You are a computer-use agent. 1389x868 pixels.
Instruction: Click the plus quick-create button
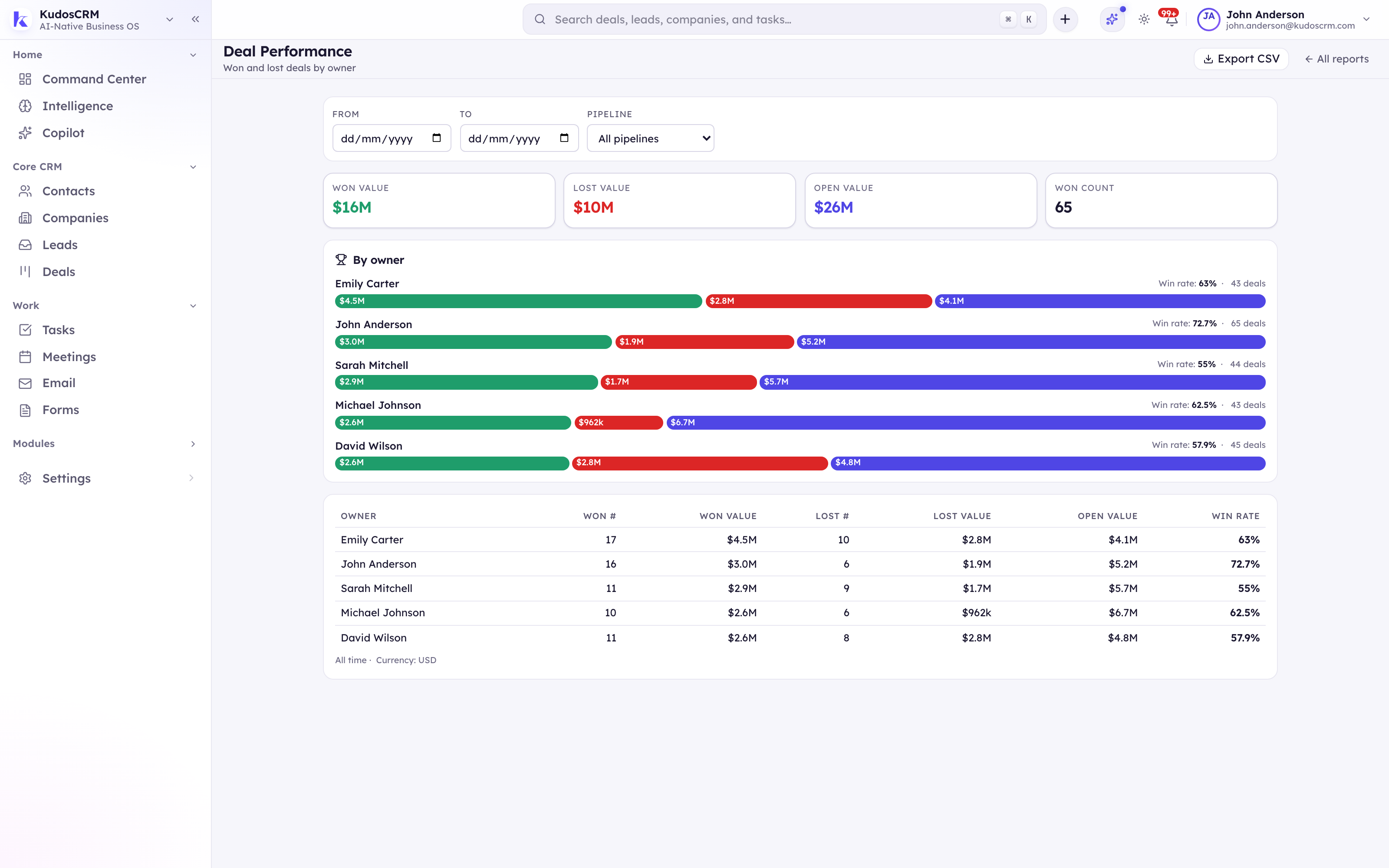pos(1065,20)
